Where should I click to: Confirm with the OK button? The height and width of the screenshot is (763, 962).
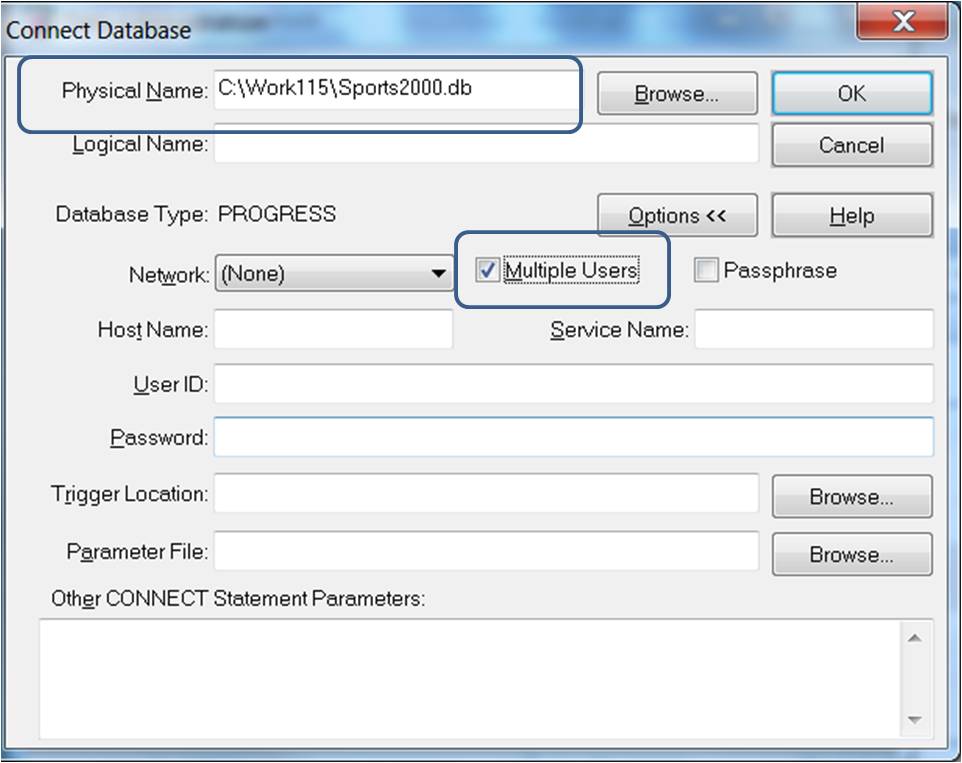[852, 93]
